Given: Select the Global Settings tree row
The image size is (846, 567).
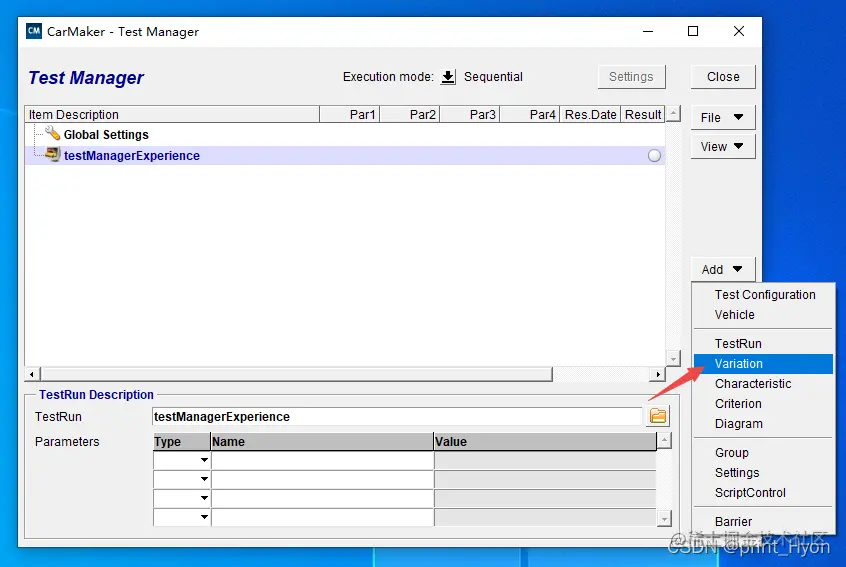Looking at the screenshot, I should (x=345, y=134).
